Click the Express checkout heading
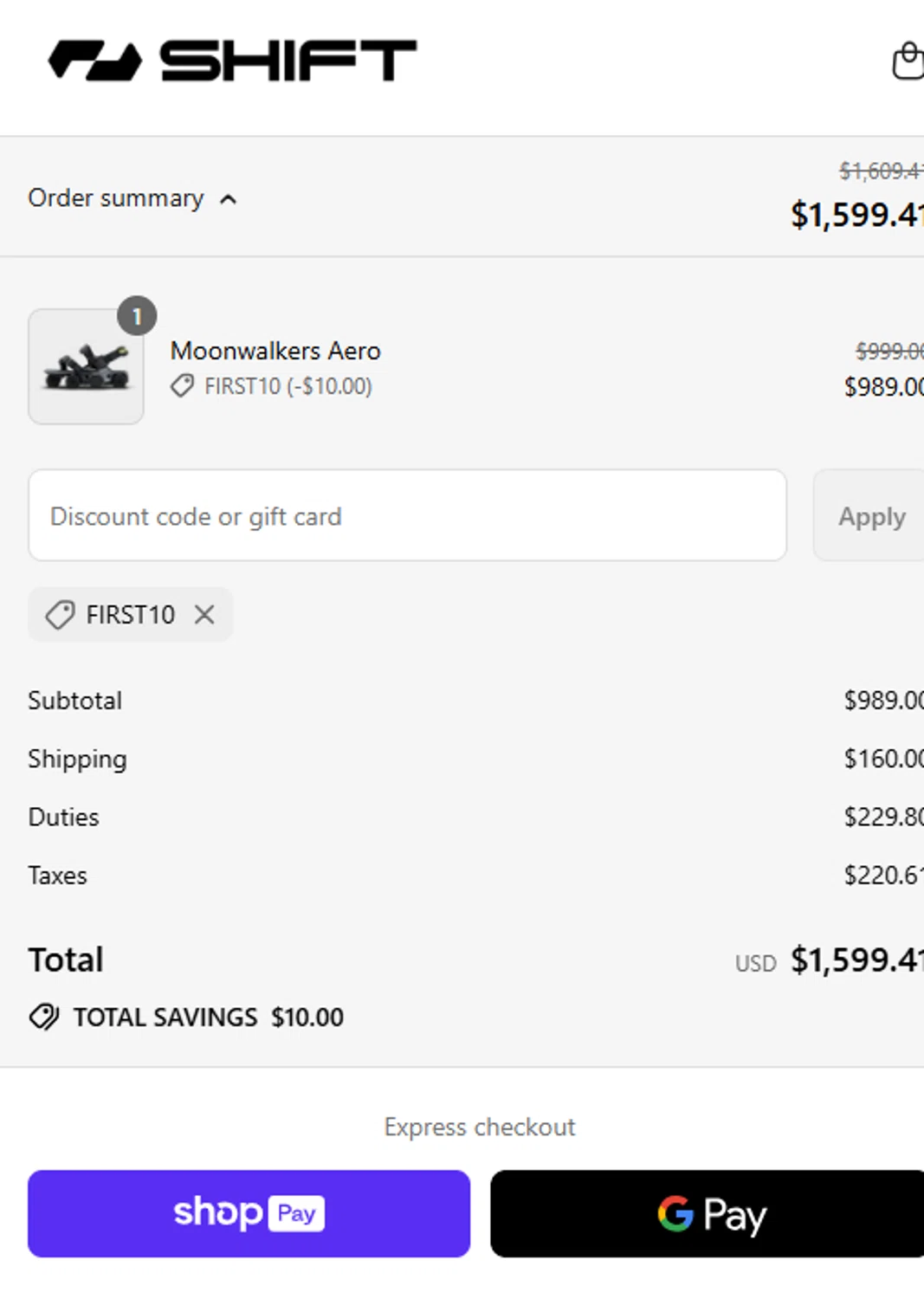The width and height of the screenshot is (924, 1299). tap(480, 1127)
